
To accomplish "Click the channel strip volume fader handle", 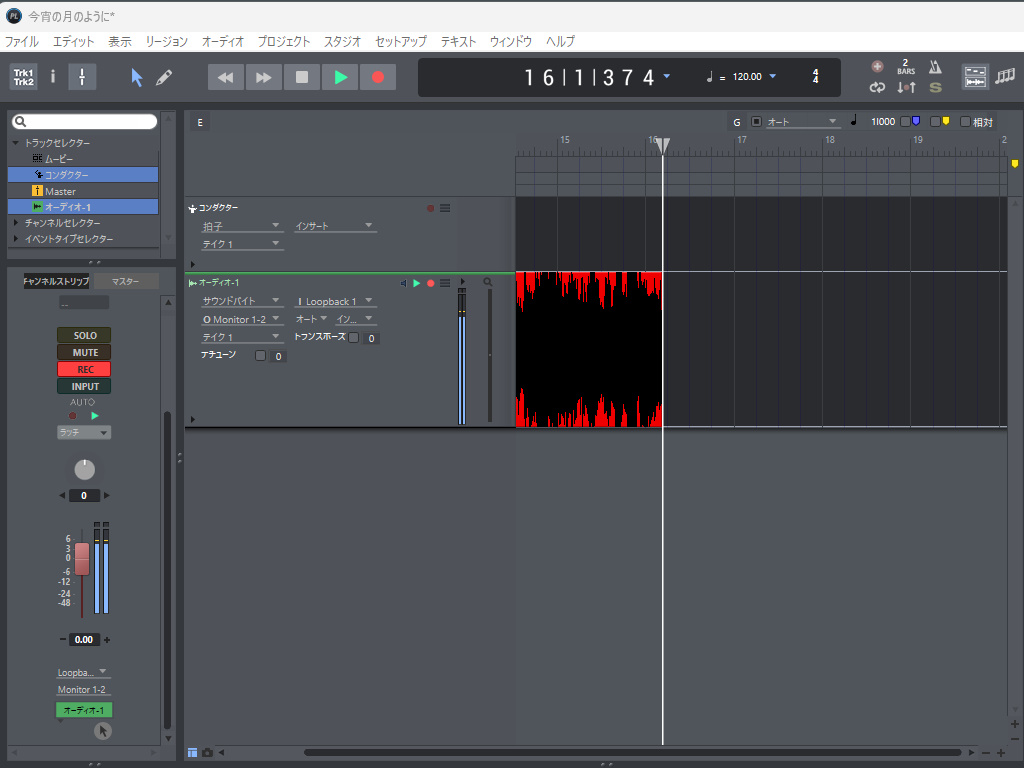I will pyautogui.click(x=82, y=558).
